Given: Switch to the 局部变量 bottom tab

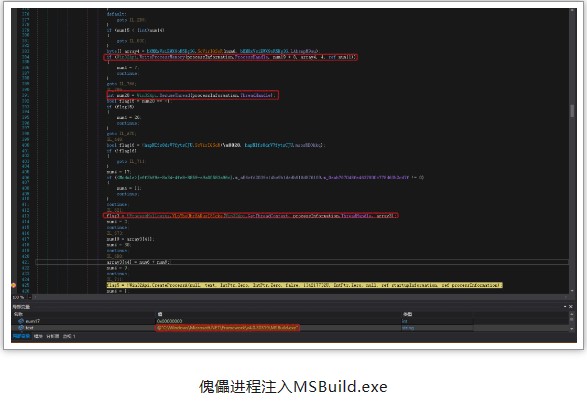Looking at the screenshot, I should pos(21,336).
